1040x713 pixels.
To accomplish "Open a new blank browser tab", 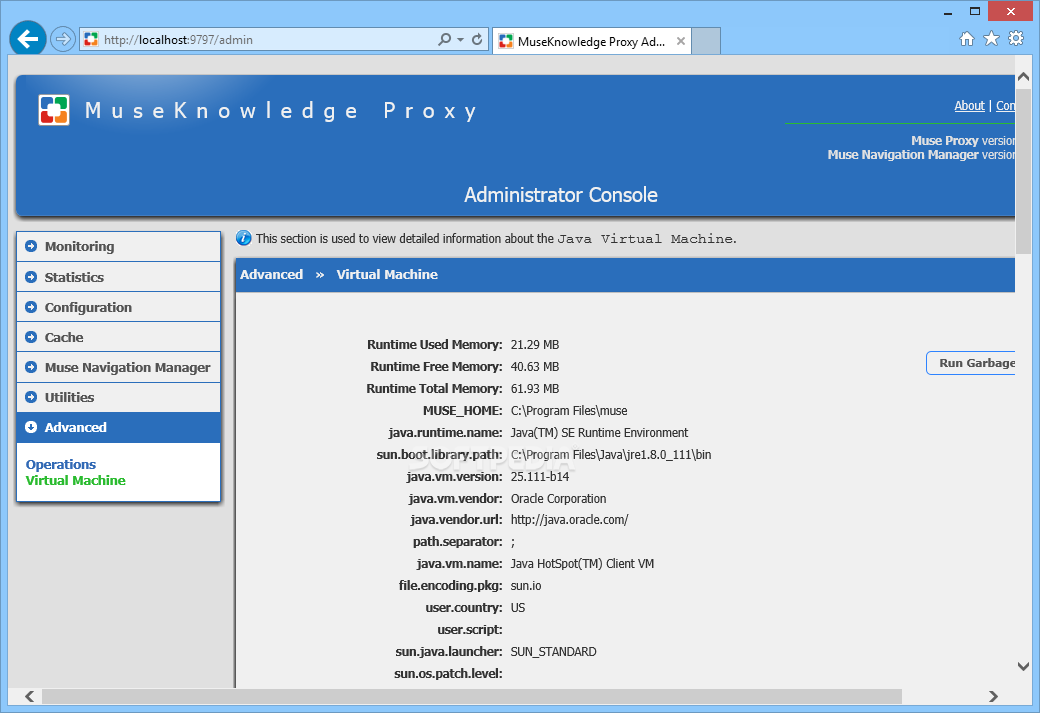I will (706, 41).
